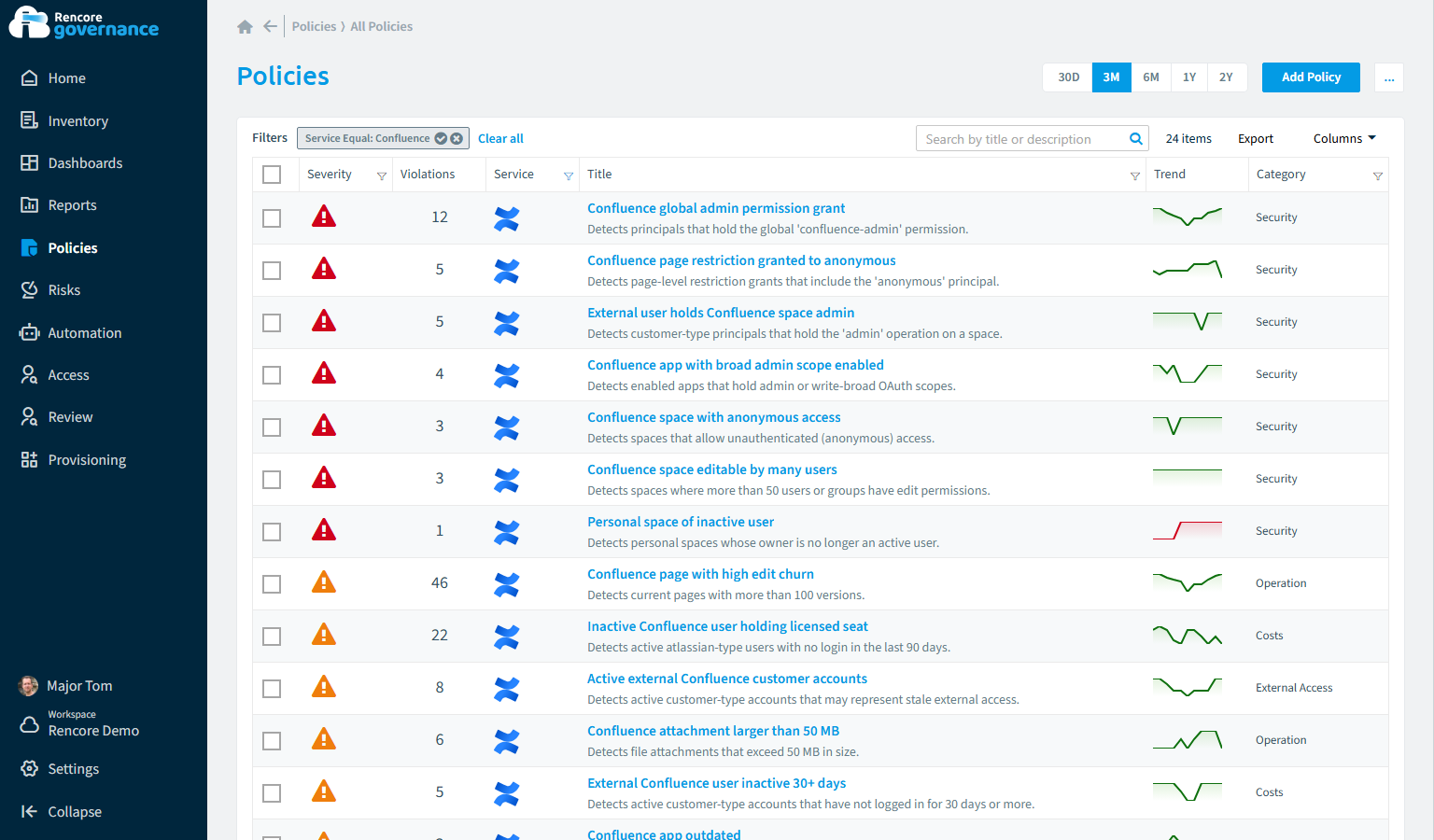Viewport: 1434px width, 840px height.
Task: Click the filter chip checkmark icon
Action: 441,138
